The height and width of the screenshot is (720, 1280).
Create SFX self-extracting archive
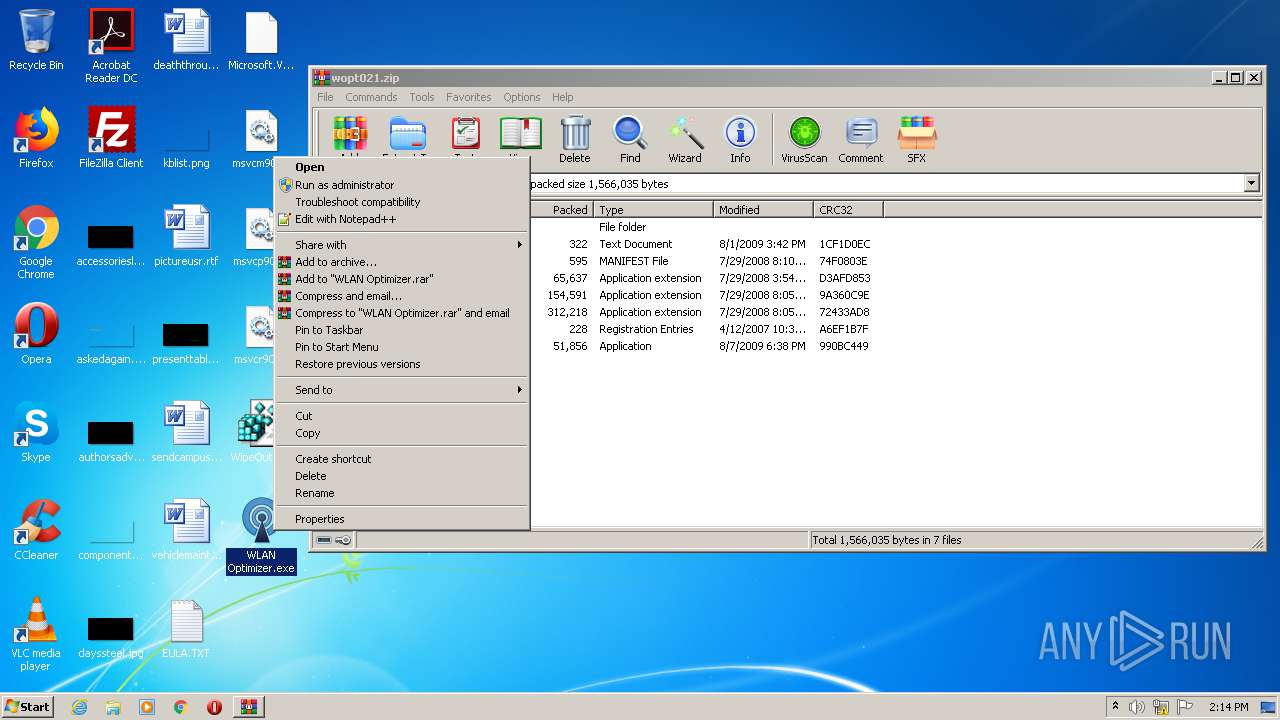(916, 139)
